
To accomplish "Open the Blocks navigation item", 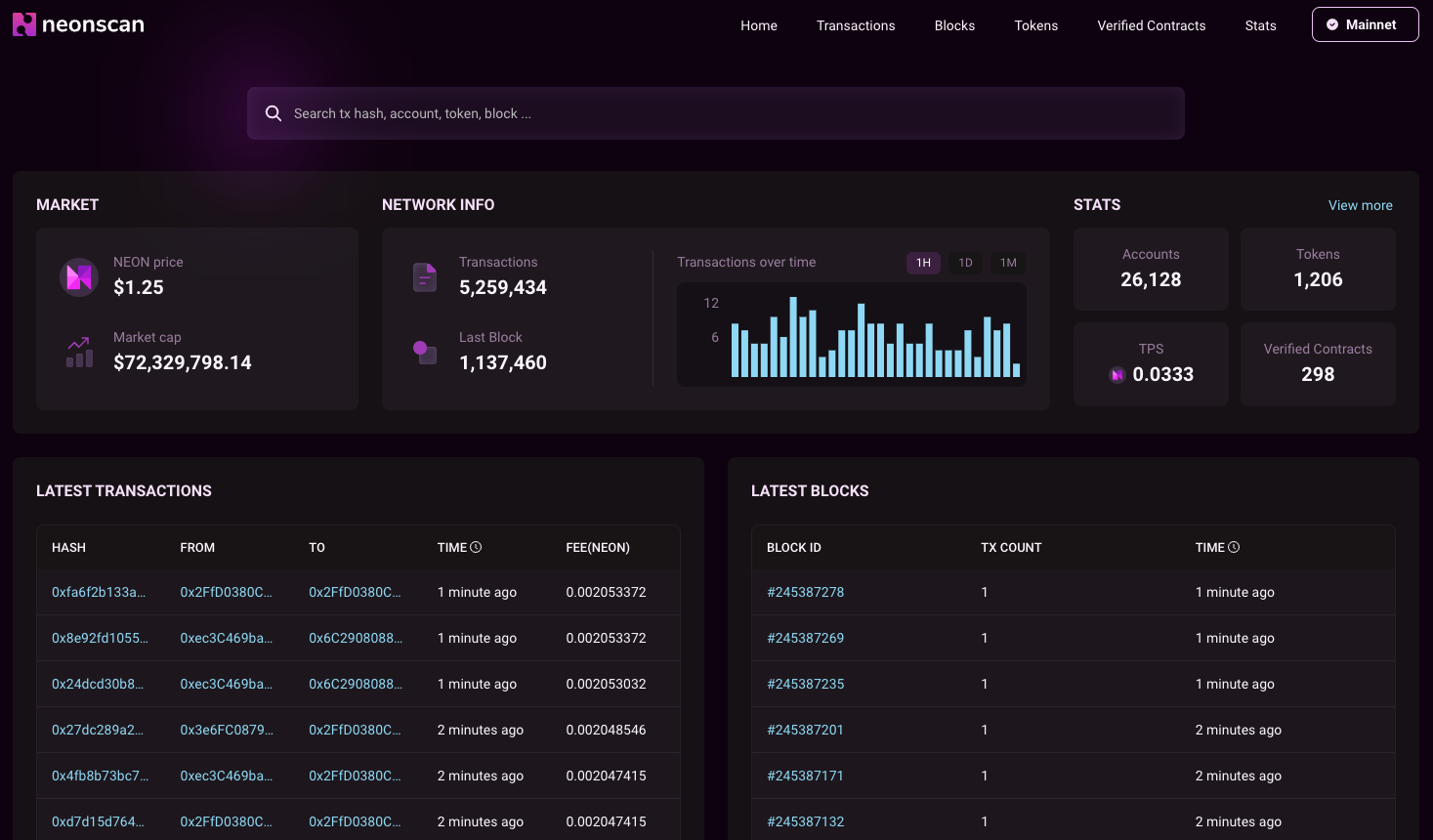I will (954, 25).
